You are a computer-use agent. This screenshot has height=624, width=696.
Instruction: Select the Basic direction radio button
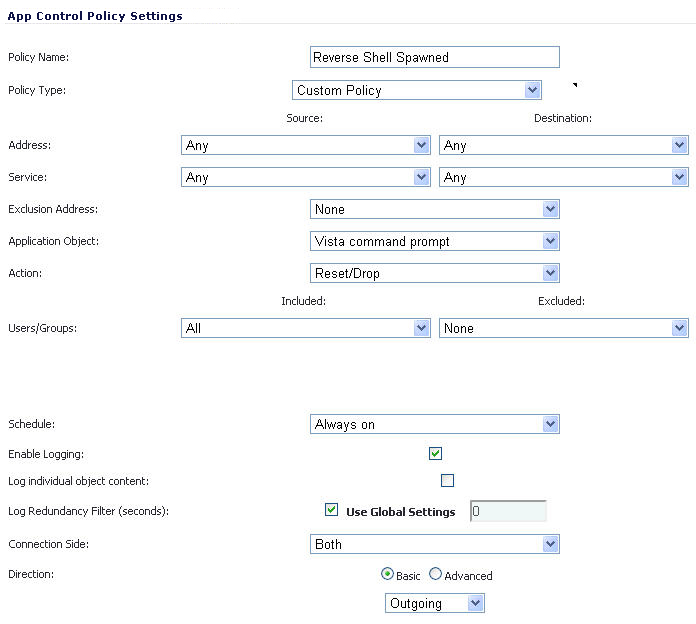(388, 574)
